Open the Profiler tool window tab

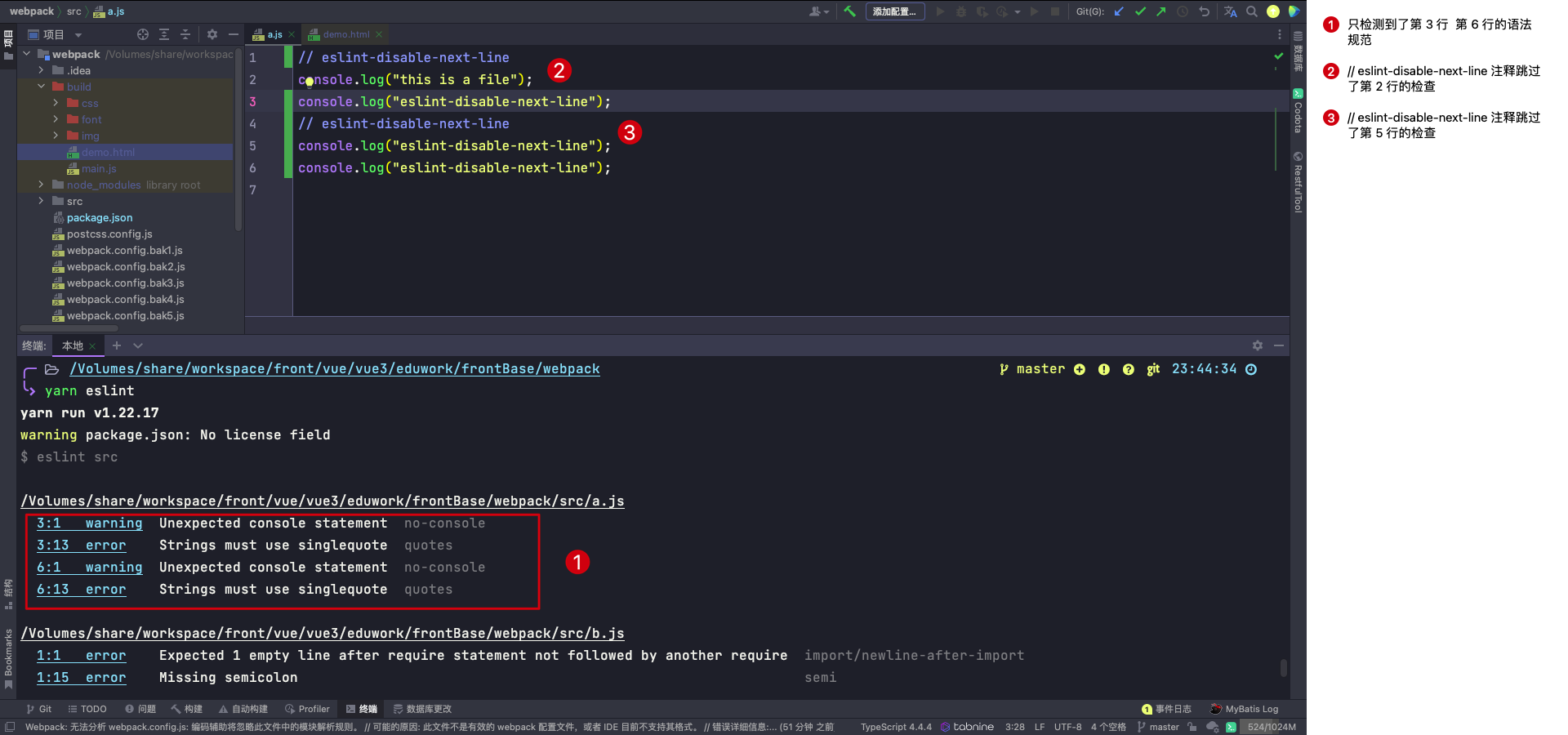(x=307, y=709)
